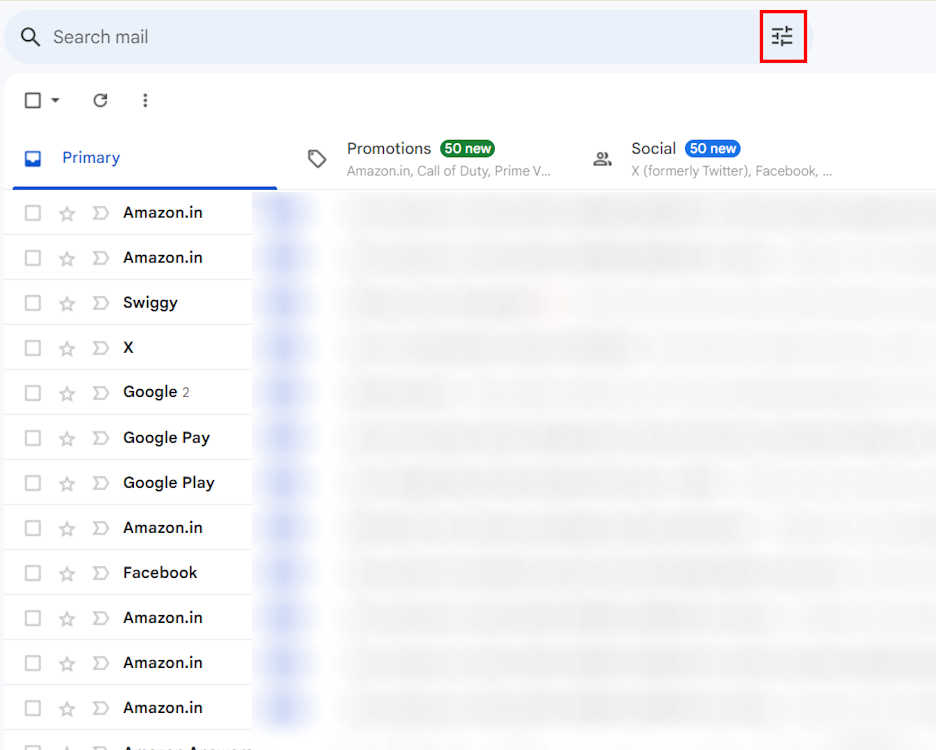This screenshot has height=750, width=936.
Task: Star the top Amazon.in email
Action: click(x=66, y=212)
